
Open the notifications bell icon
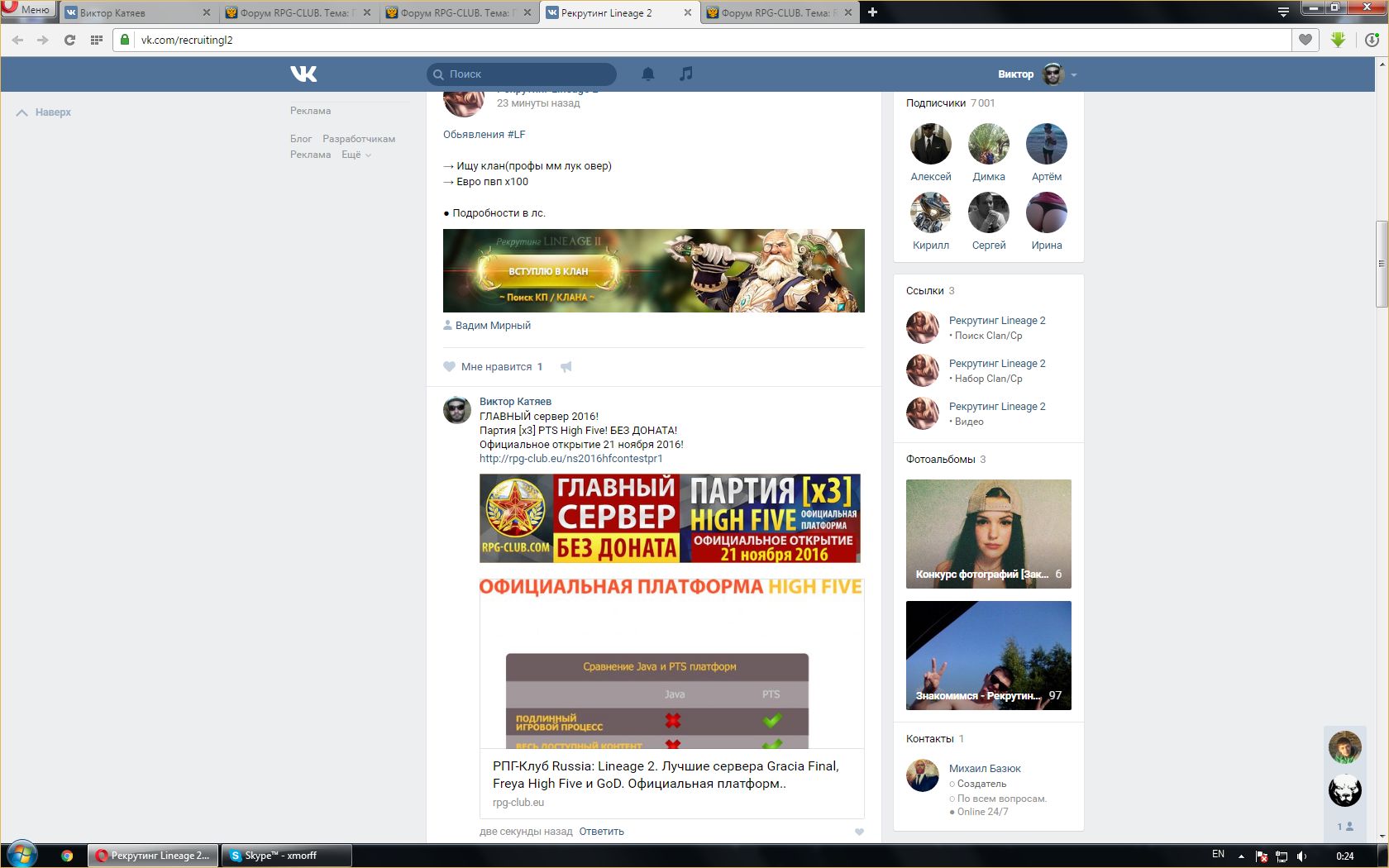pos(648,74)
